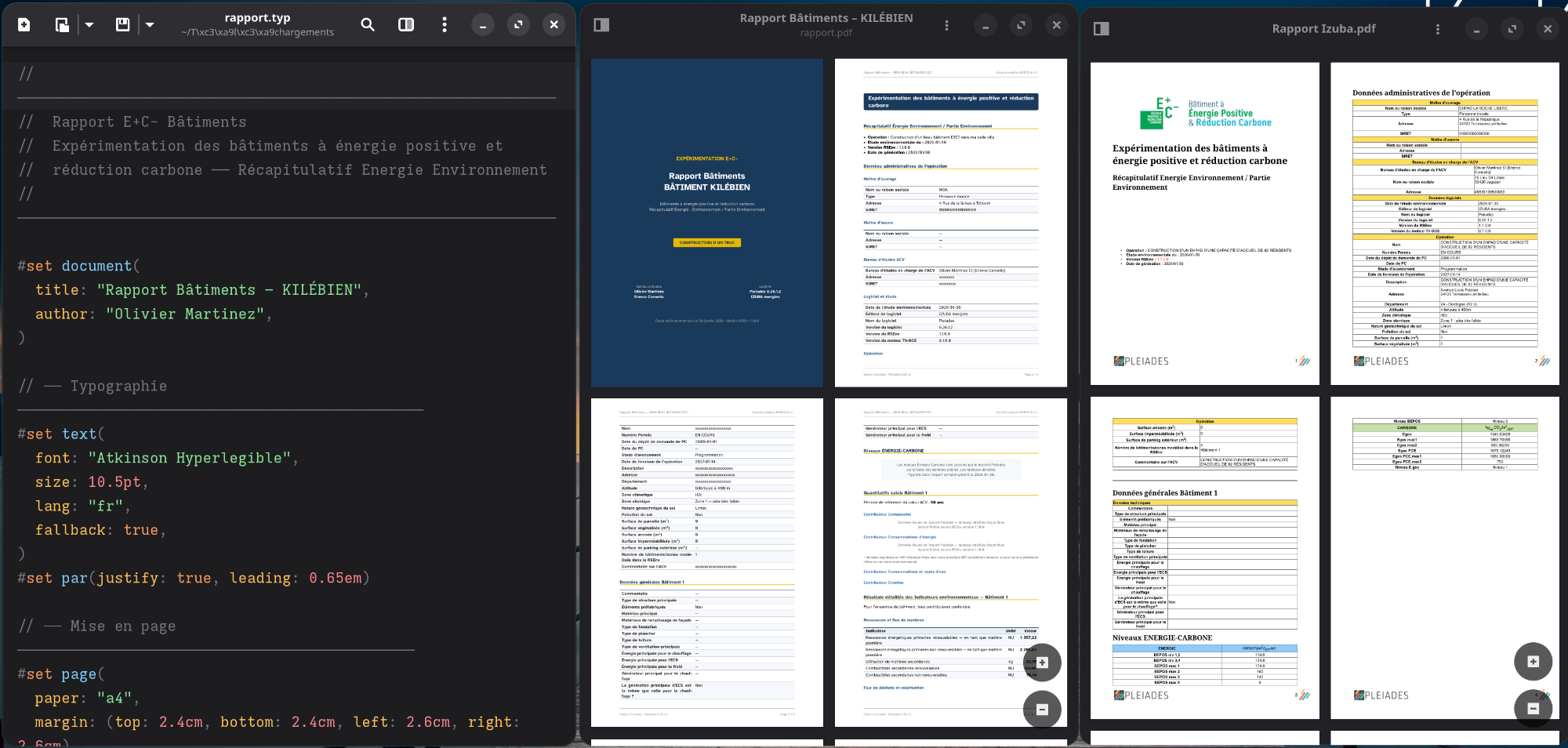Screen dimensions: 1568x748
Task: Zoom in on the rapport.pdf document
Action: tap(1042, 663)
